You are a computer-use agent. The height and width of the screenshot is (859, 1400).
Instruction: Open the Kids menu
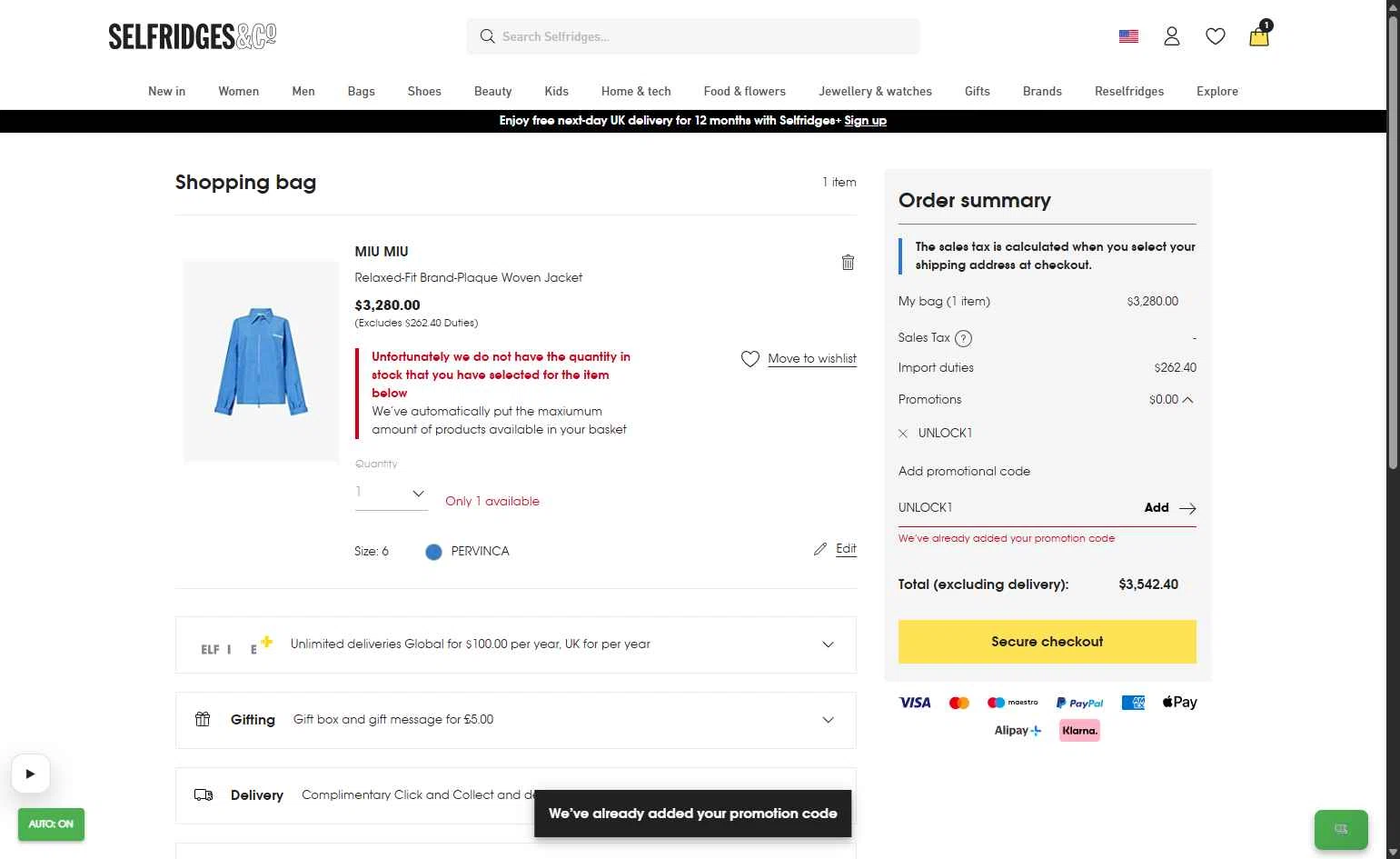[556, 91]
